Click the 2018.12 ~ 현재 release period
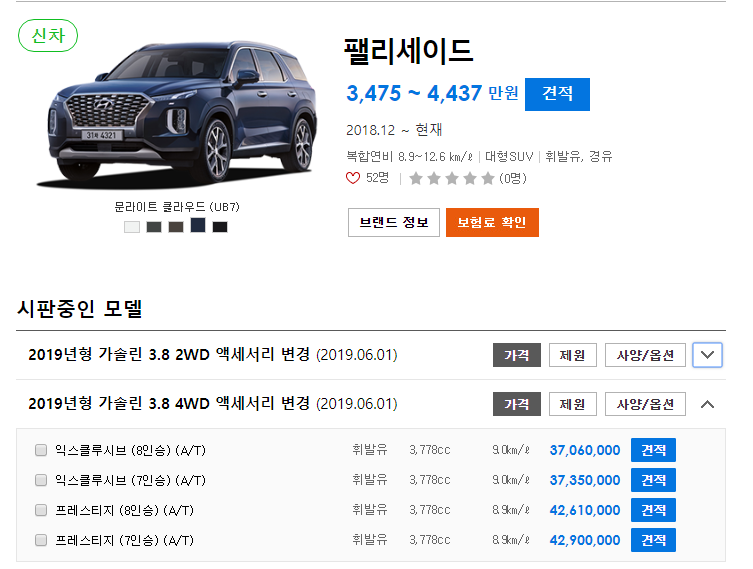 394,130
